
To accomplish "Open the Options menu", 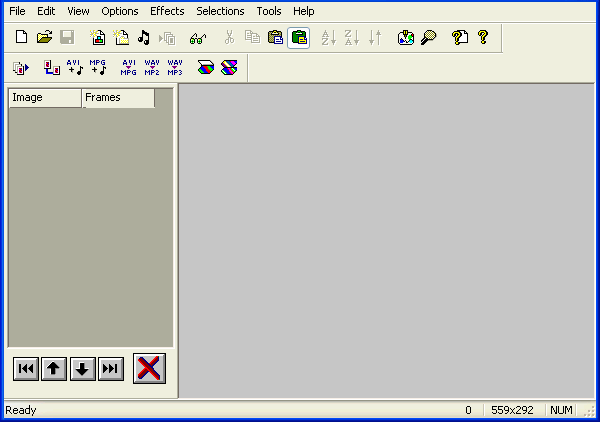I will click(120, 11).
